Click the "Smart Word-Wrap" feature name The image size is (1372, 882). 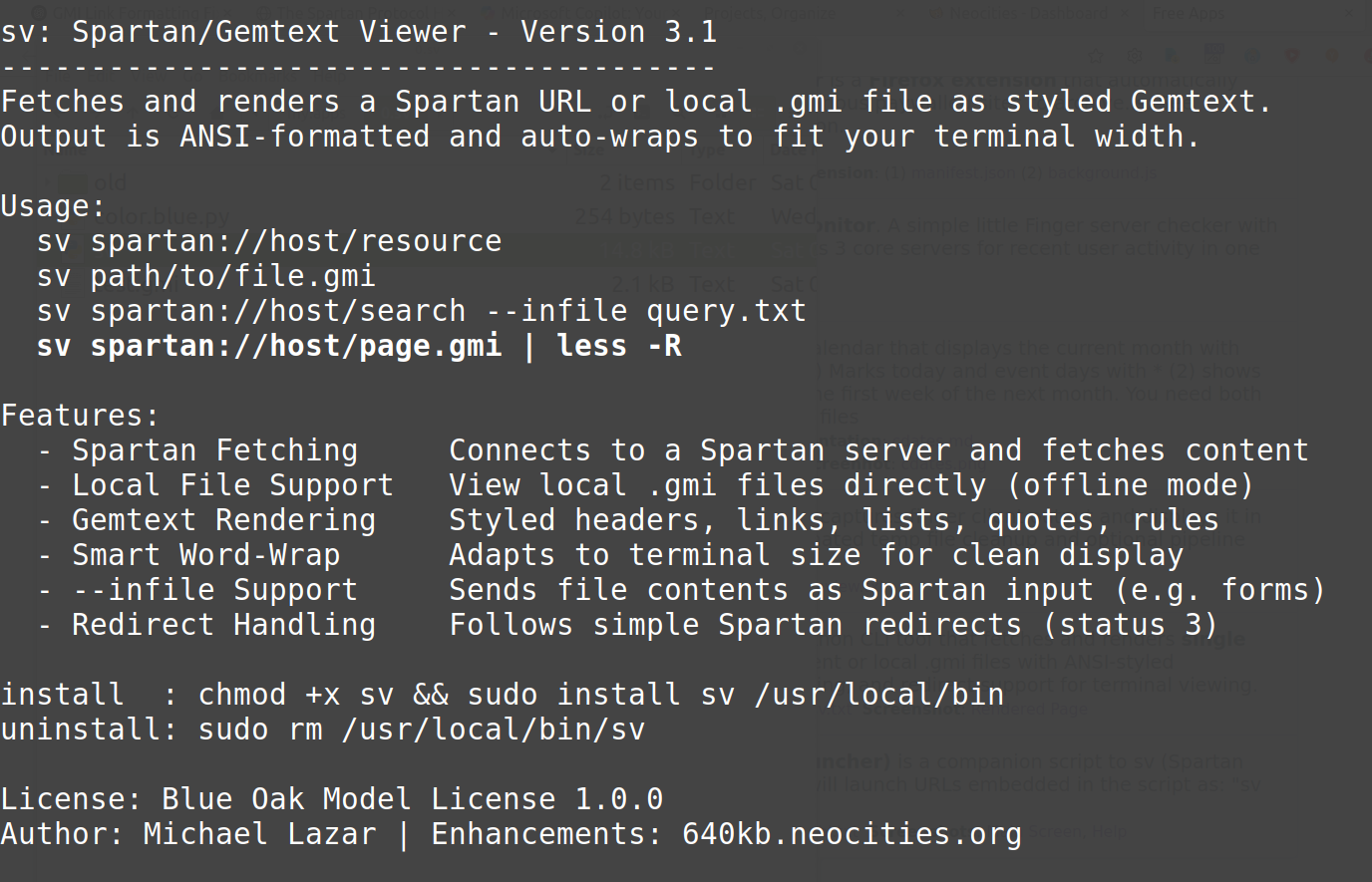coord(205,555)
